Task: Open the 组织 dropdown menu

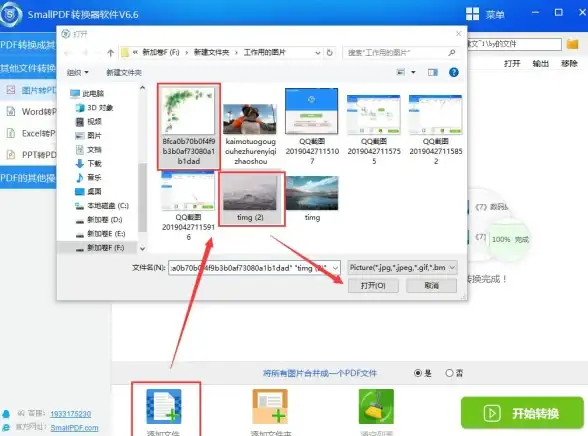Action: pyautogui.click(x=77, y=72)
